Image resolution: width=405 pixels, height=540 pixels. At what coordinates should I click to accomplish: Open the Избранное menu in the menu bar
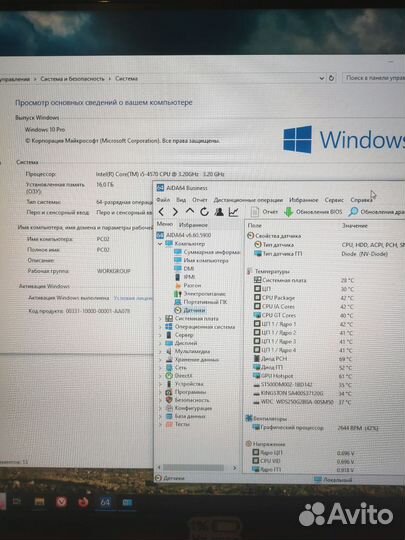point(304,200)
